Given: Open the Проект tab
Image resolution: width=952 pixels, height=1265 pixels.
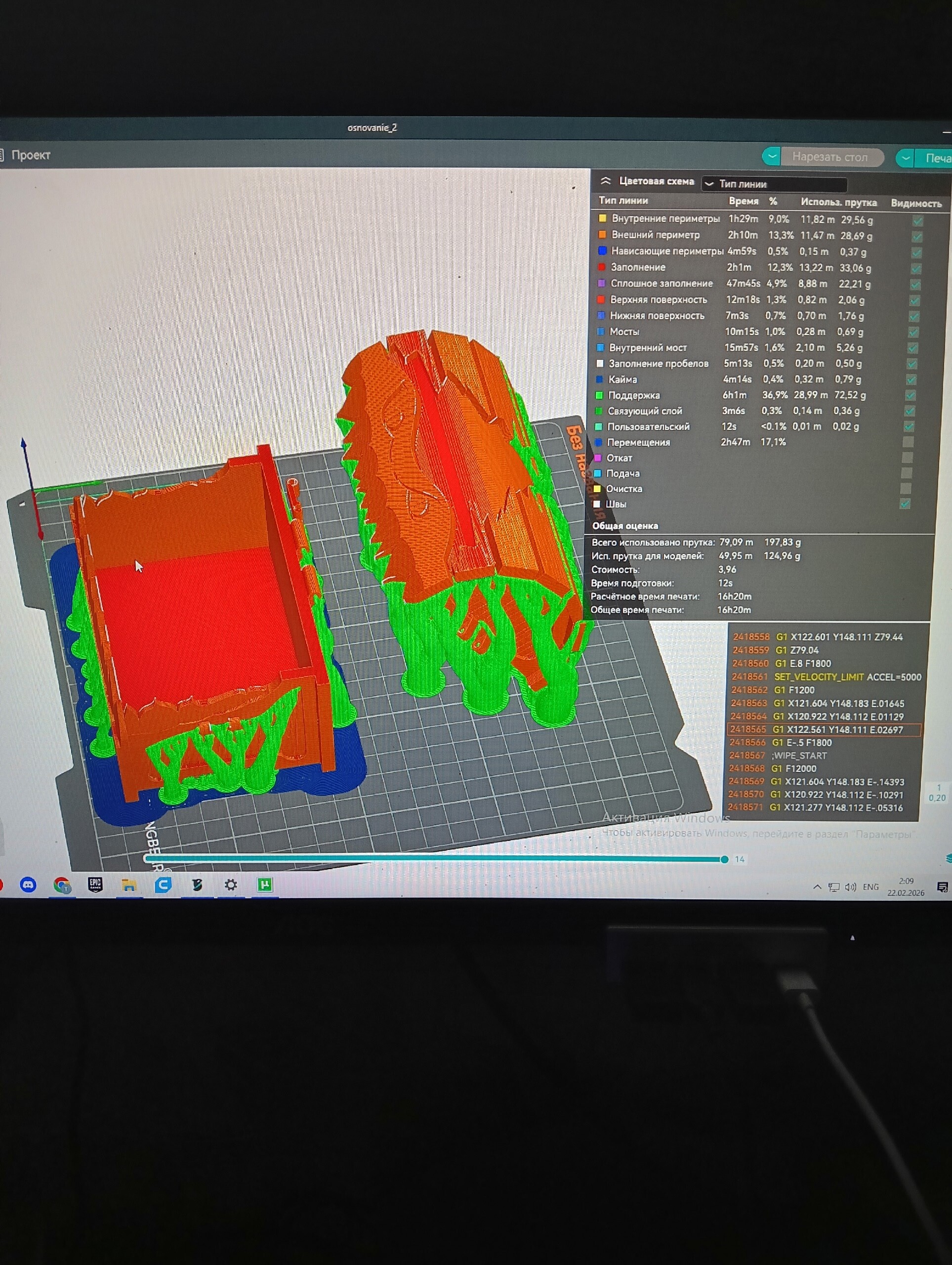Looking at the screenshot, I should tap(30, 155).
